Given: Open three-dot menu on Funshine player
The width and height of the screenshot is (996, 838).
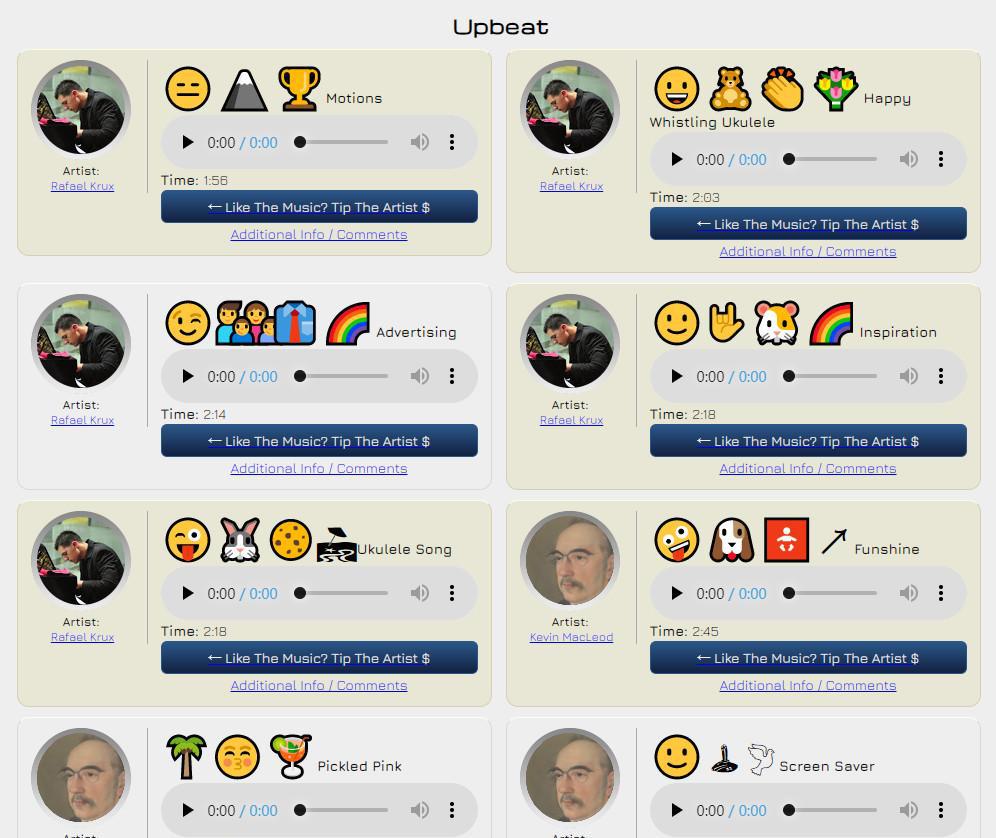Looking at the screenshot, I should [x=941, y=593].
